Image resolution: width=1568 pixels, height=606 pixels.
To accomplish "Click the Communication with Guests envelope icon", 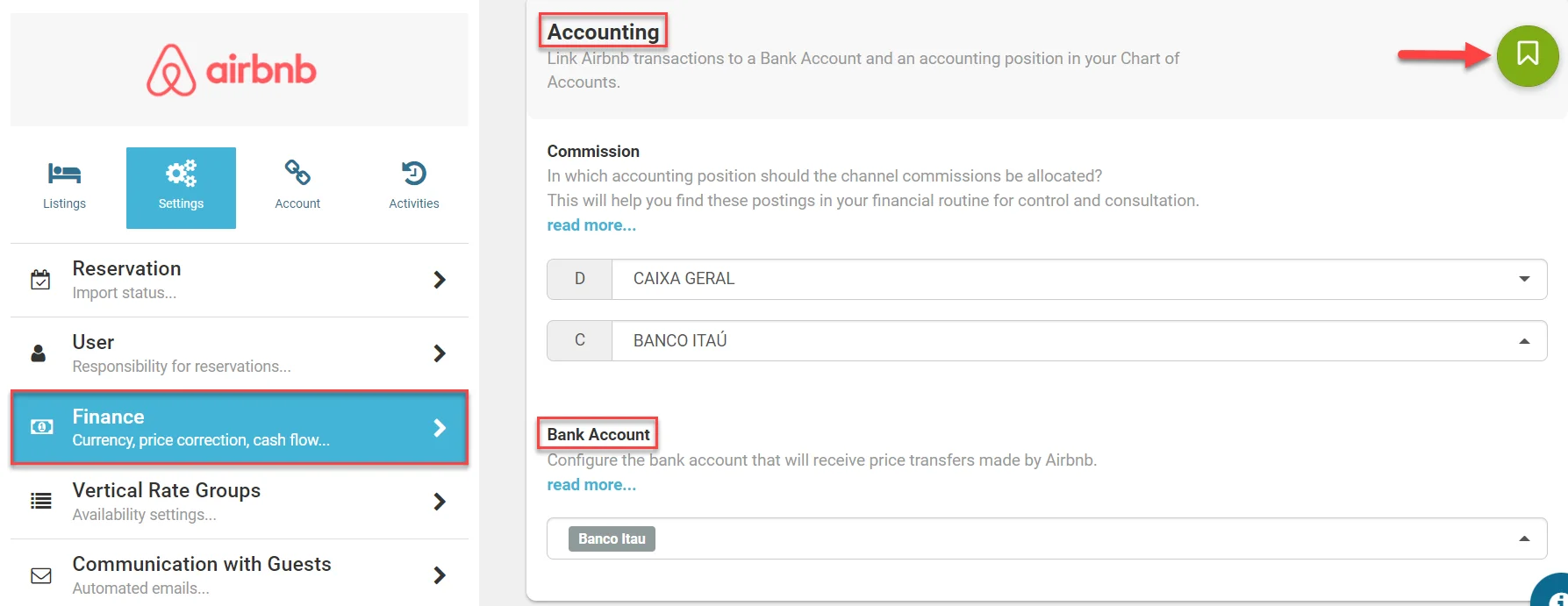I will click(x=41, y=575).
